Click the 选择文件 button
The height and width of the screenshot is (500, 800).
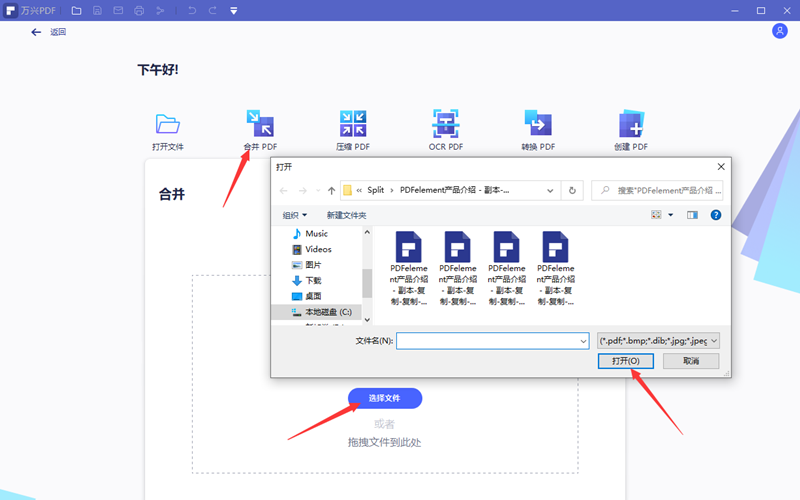(x=385, y=398)
